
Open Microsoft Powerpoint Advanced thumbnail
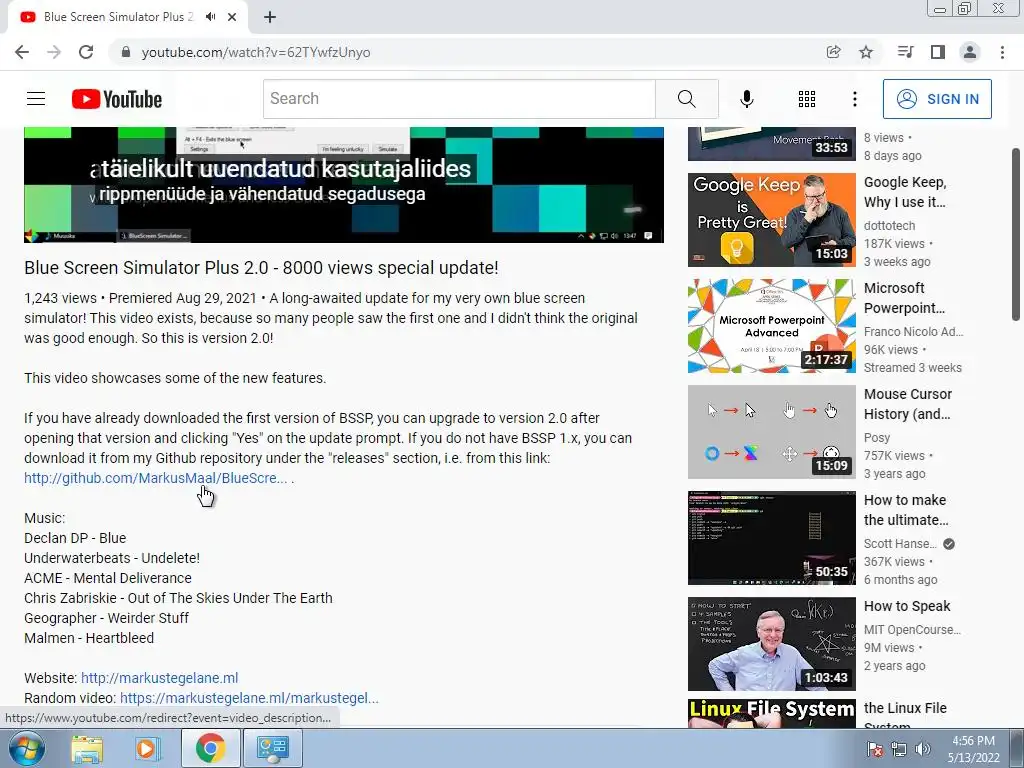pyautogui.click(x=771, y=326)
